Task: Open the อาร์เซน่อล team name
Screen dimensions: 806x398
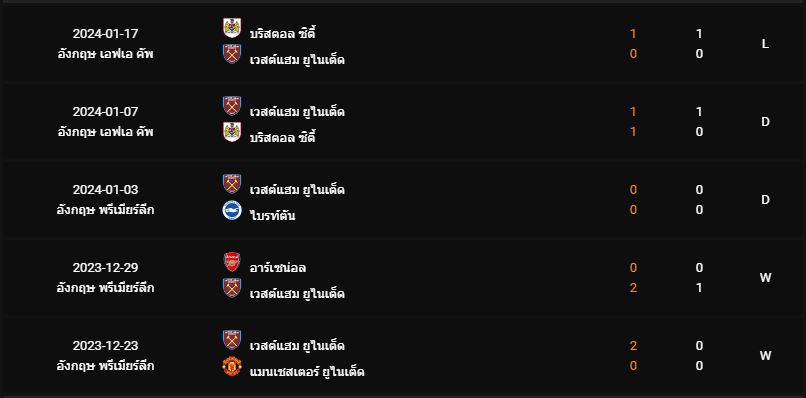Action: [x=278, y=267]
